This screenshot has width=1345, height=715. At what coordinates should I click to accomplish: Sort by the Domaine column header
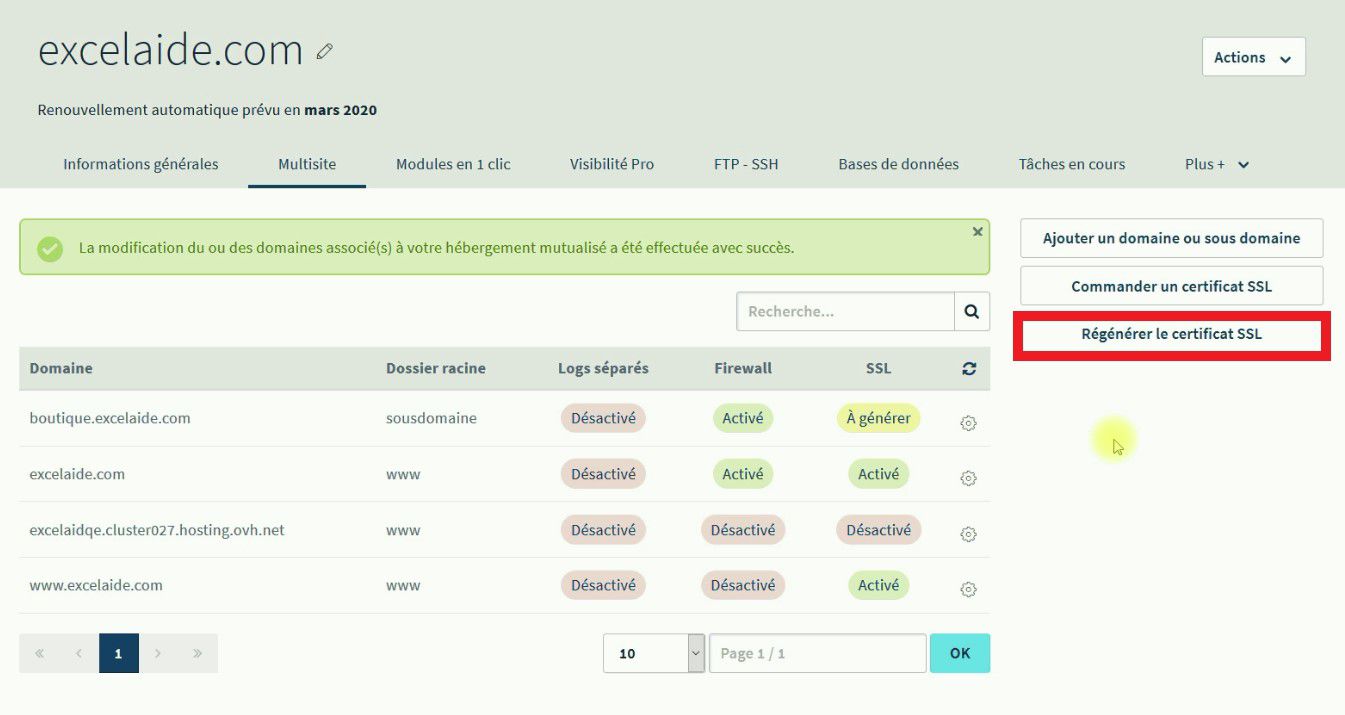tap(61, 368)
